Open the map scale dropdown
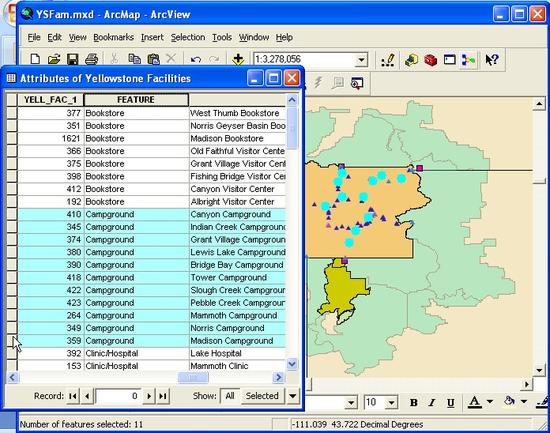 [x=361, y=60]
